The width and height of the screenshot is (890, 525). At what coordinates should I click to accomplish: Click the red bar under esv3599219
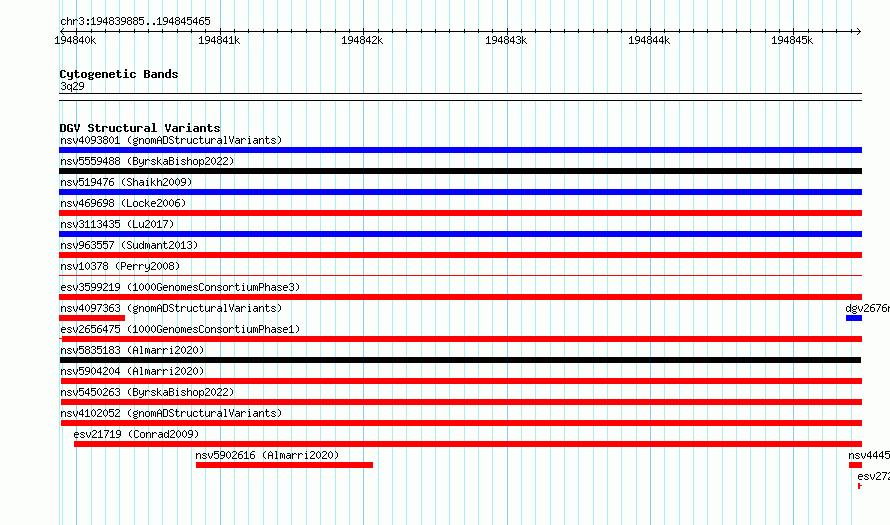pyautogui.click(x=460, y=297)
